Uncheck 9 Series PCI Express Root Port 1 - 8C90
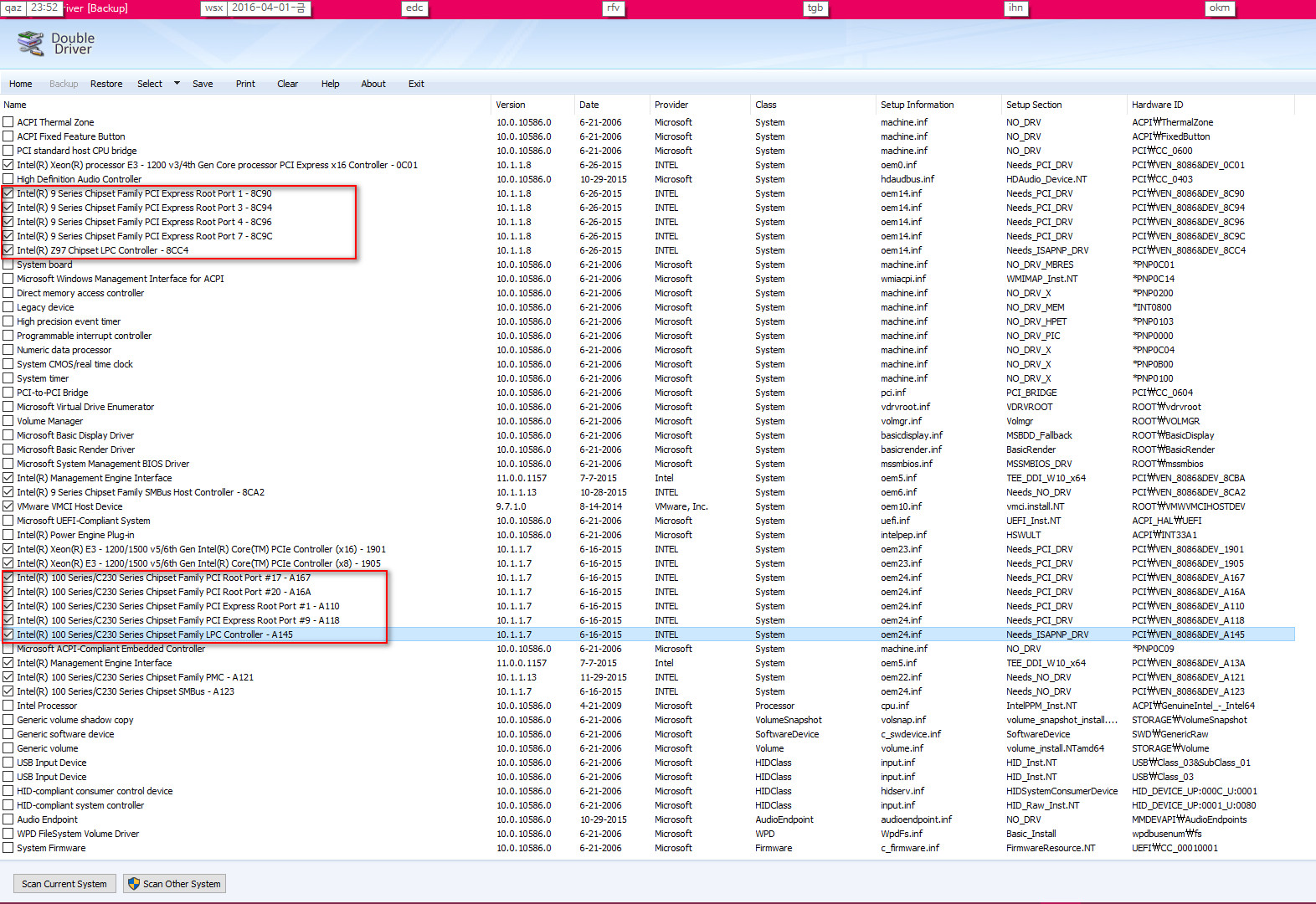 (x=8, y=193)
